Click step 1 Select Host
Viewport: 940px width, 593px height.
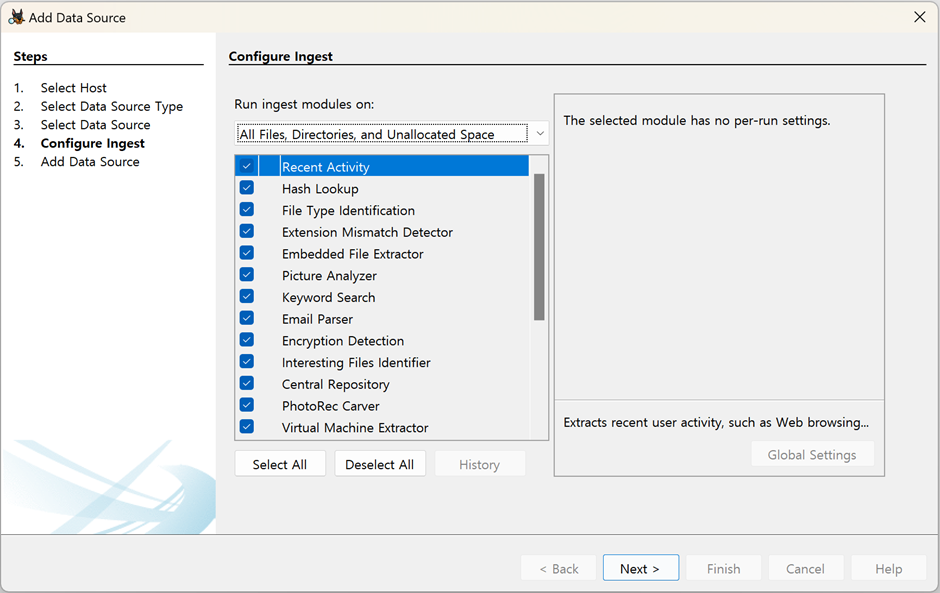(73, 88)
